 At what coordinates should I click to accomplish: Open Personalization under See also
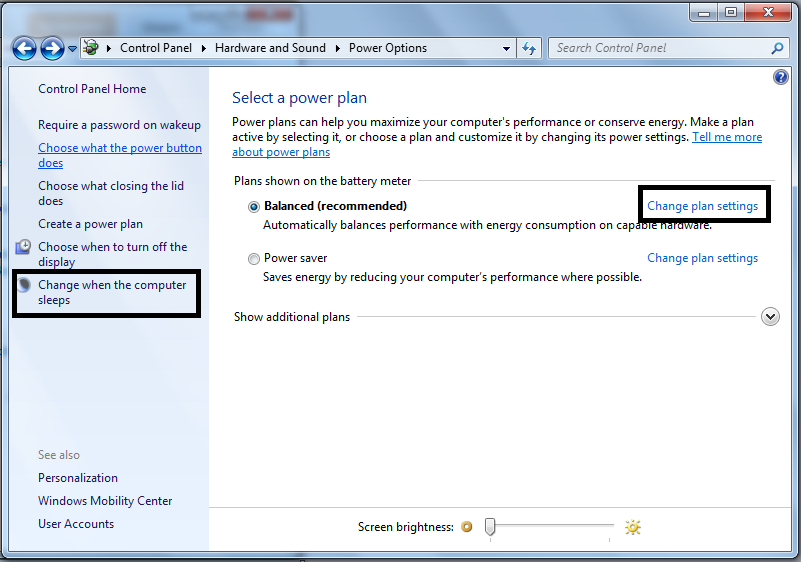point(78,478)
